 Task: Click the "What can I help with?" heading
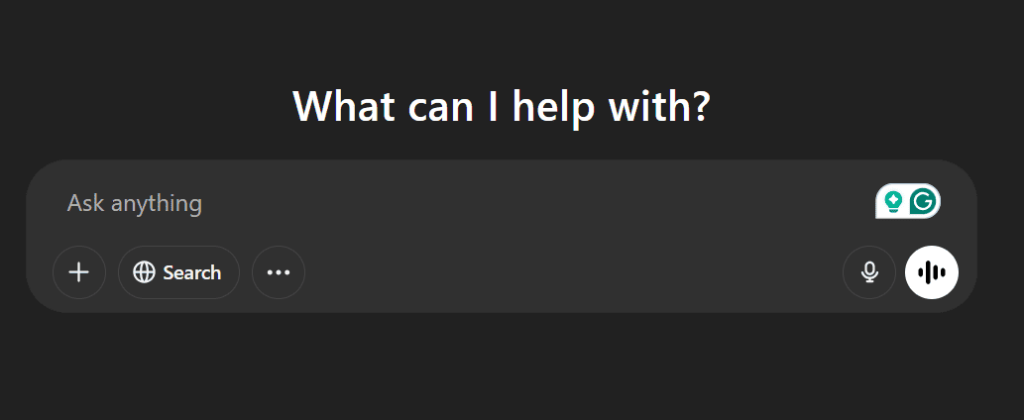coord(501,106)
